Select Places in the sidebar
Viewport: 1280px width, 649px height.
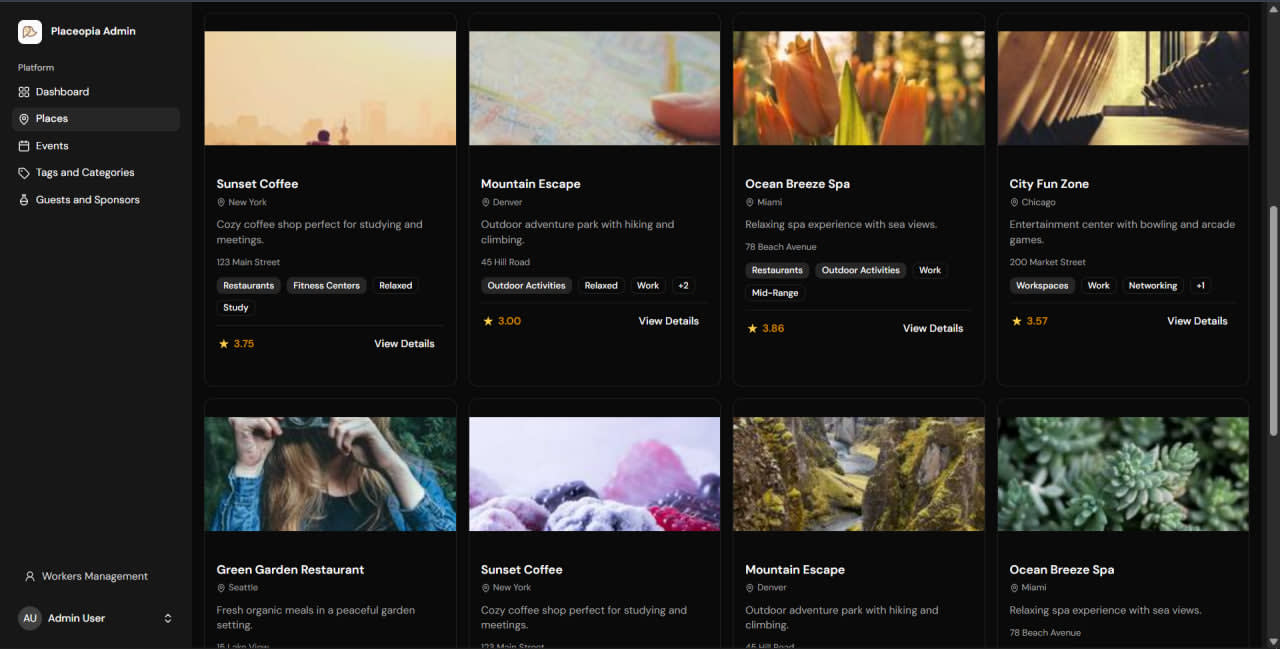(x=96, y=119)
